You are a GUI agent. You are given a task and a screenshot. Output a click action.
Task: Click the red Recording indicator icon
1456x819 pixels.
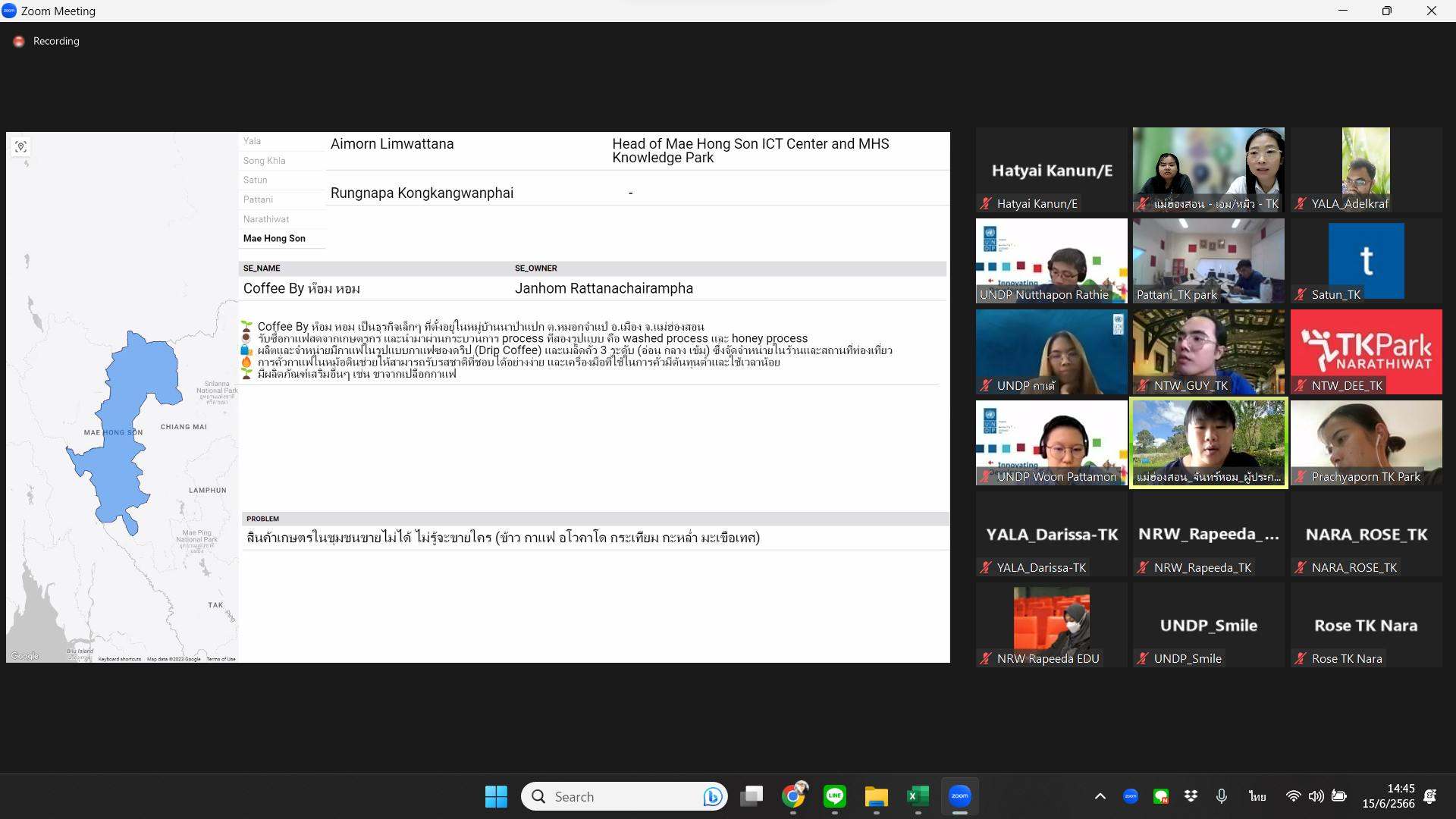[x=19, y=42]
